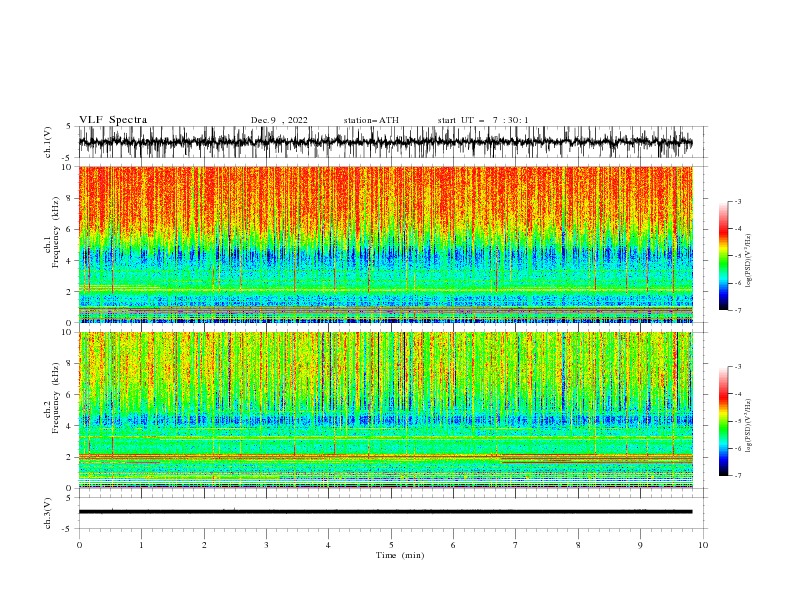
Task: Click the '-7' value on ch.2 colorbar
Action: tap(737, 476)
